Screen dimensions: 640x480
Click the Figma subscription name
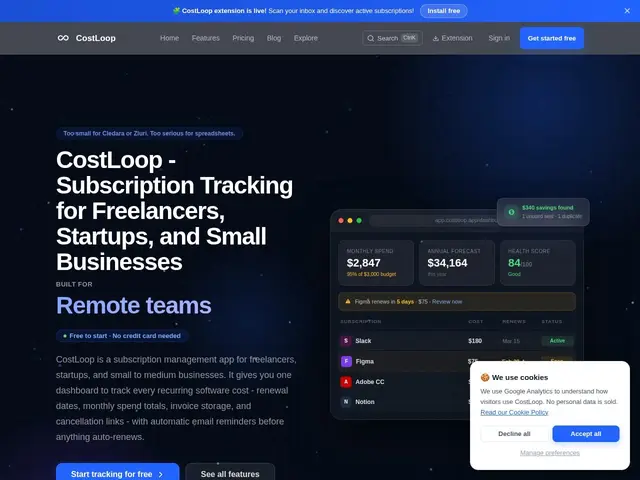(x=364, y=361)
